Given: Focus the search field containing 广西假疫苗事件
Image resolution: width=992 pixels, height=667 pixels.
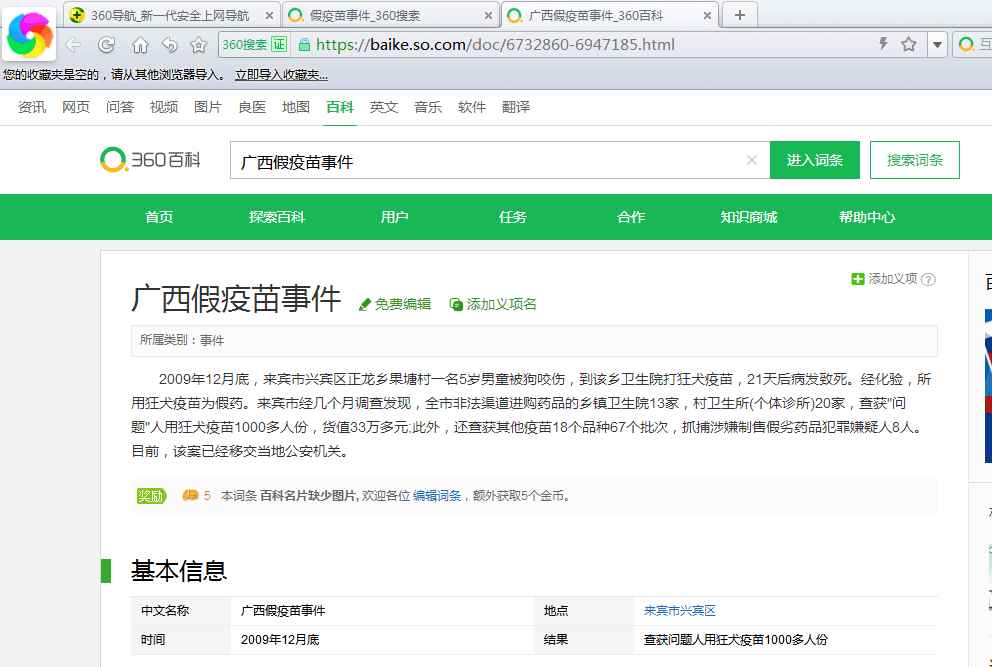Looking at the screenshot, I should tap(490, 161).
